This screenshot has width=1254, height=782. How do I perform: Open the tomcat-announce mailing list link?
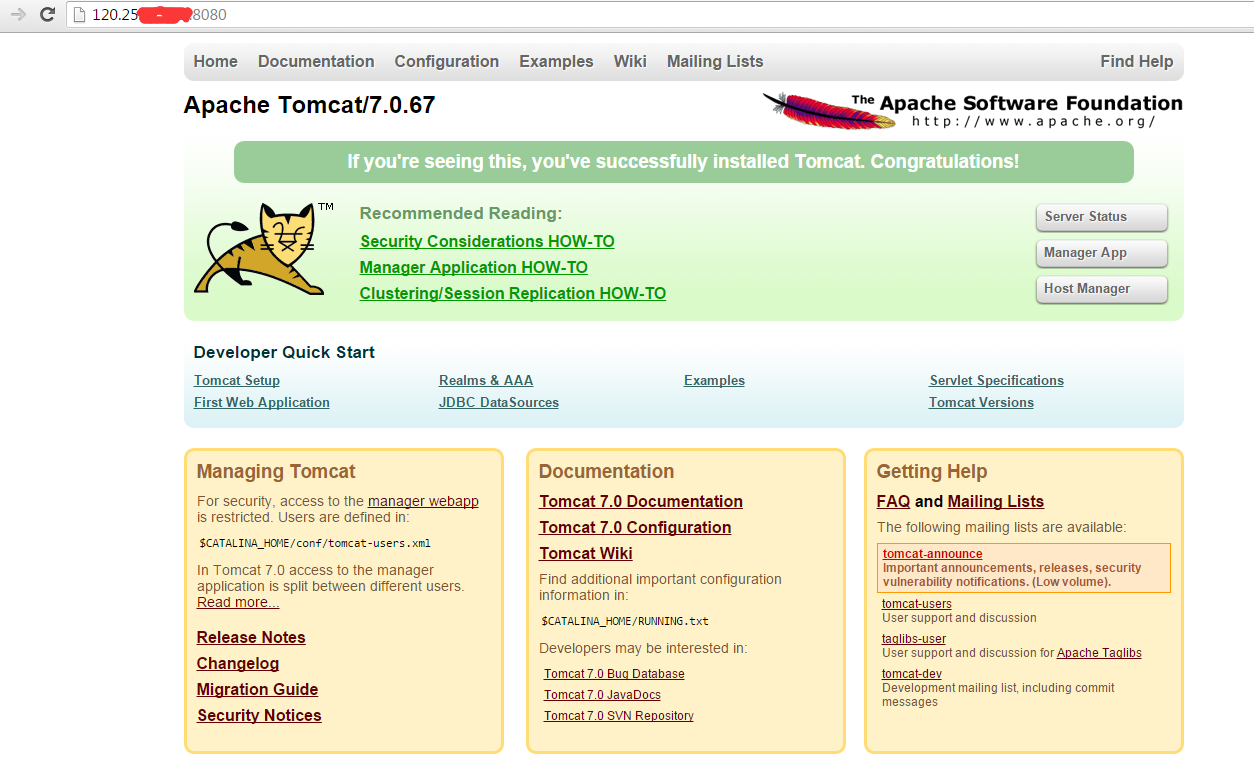click(x=932, y=553)
